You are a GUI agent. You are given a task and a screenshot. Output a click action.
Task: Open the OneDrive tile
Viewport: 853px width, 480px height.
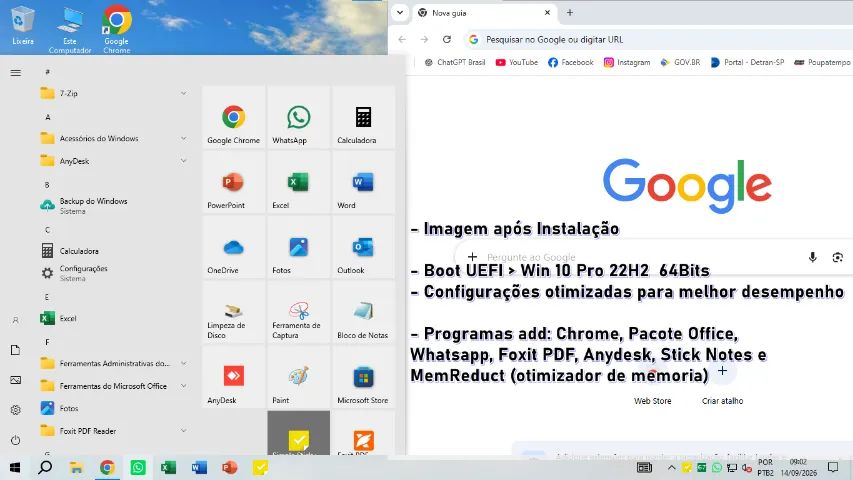click(233, 247)
